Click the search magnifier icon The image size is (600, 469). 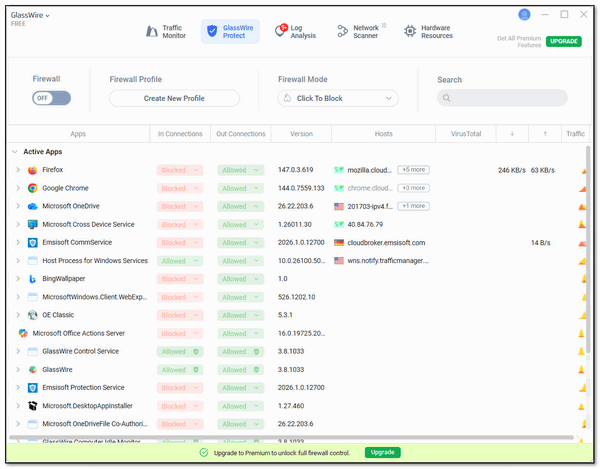(x=446, y=98)
